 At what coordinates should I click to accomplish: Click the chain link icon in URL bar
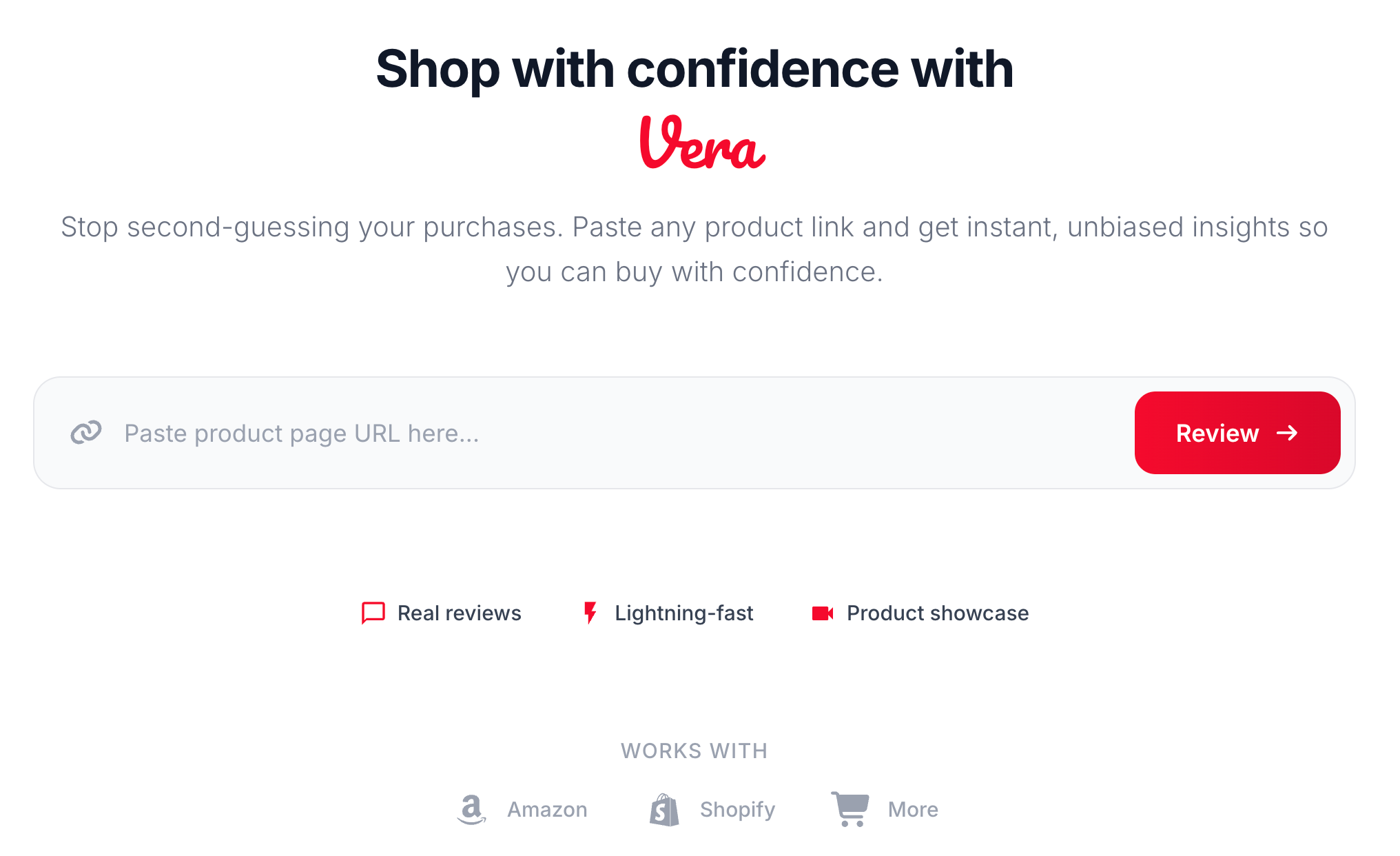point(86,433)
